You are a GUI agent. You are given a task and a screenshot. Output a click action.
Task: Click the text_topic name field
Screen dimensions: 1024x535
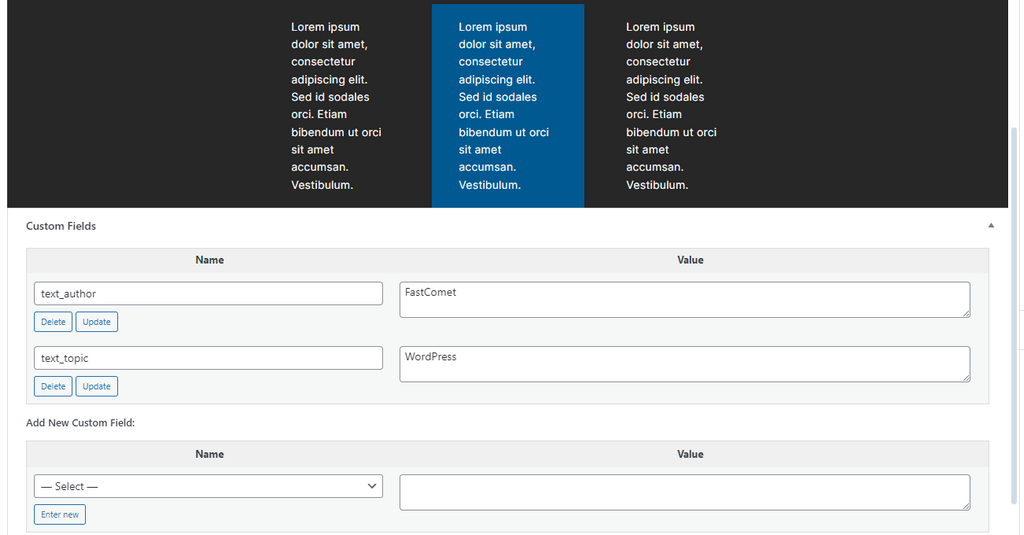pos(208,358)
